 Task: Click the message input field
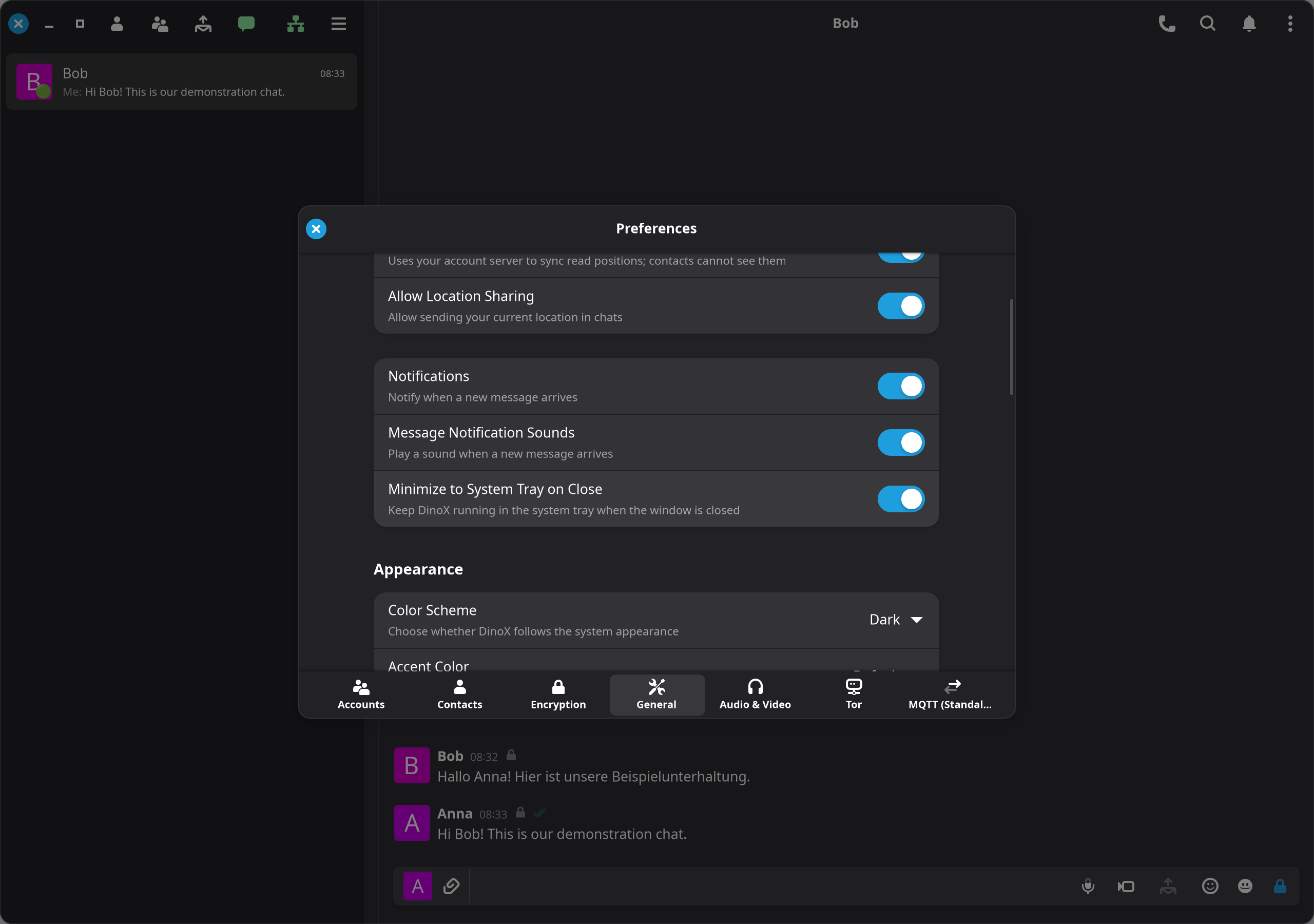pyautogui.click(x=770, y=886)
